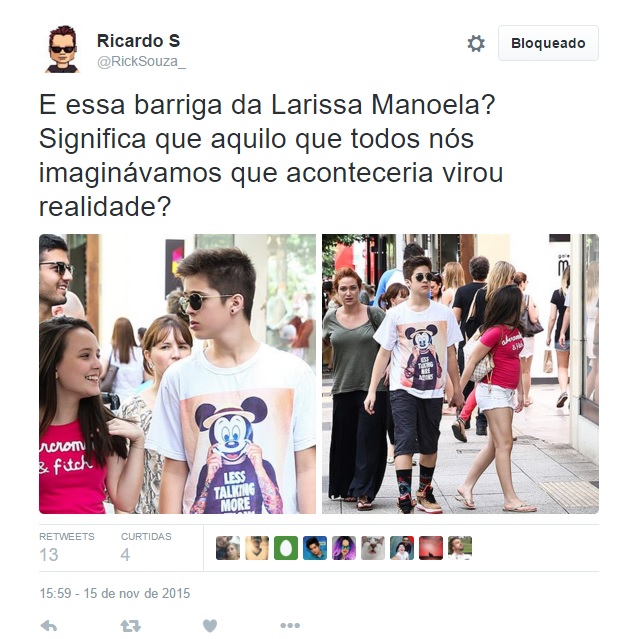This screenshot has width=639, height=639.
Task: Open the @RickSouza_ handle link
Action: (141, 62)
